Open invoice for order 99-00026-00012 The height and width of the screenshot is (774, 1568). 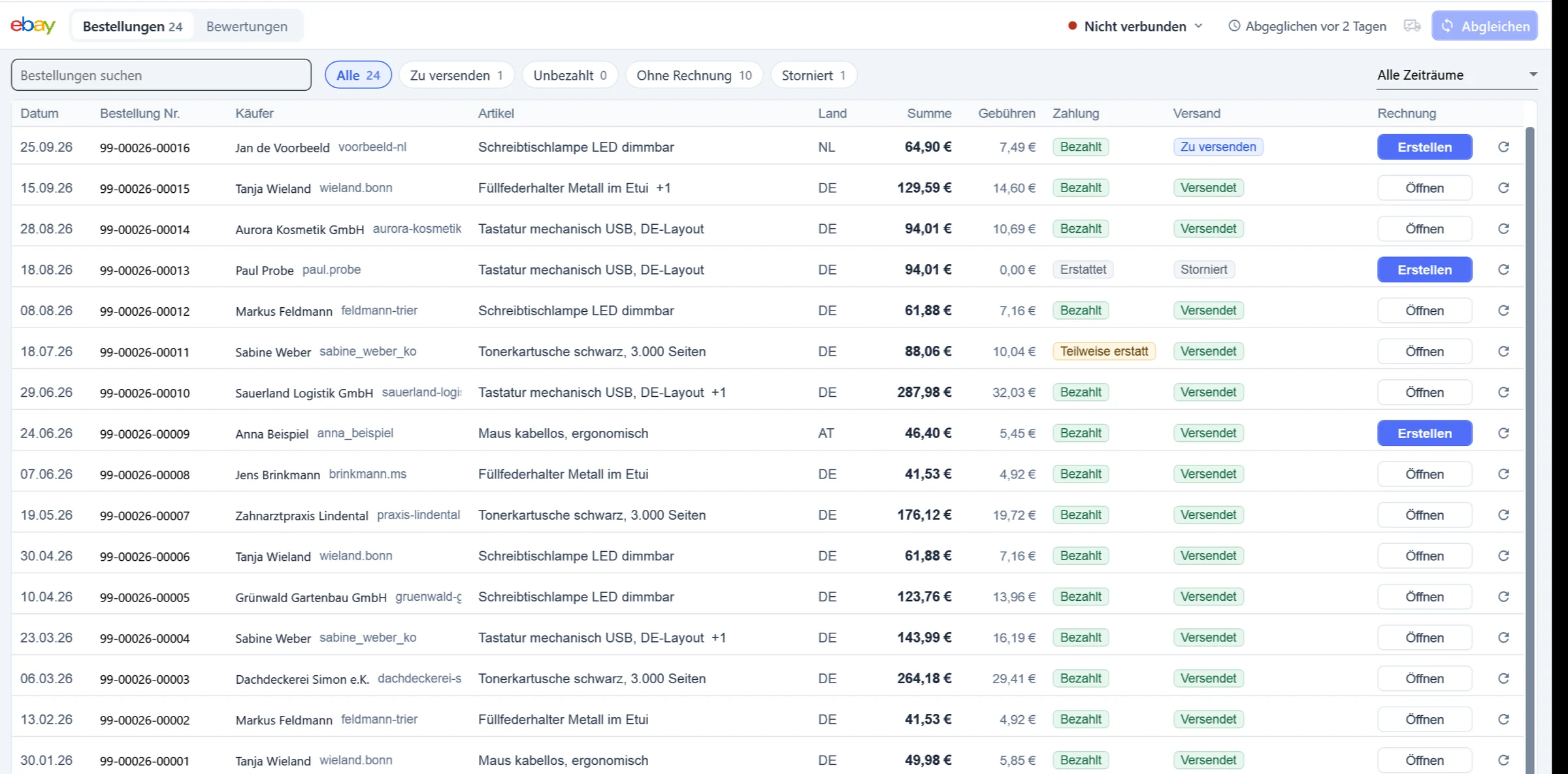tap(1424, 311)
